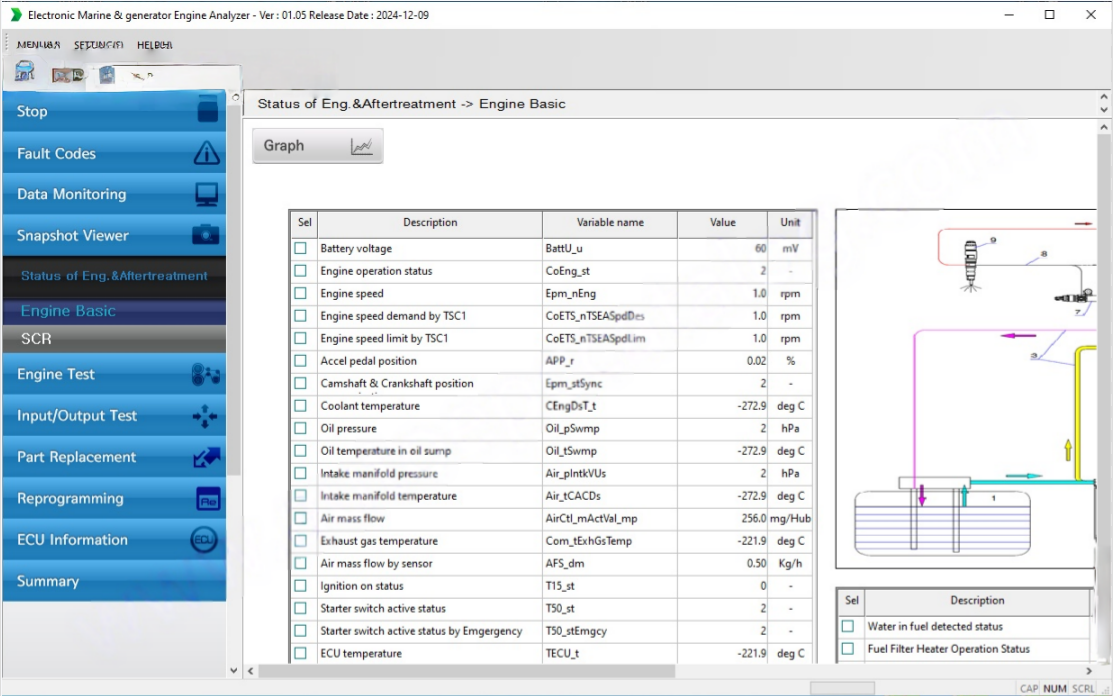
Task: Click the Data Monitoring monitor icon
Action: pos(206,194)
